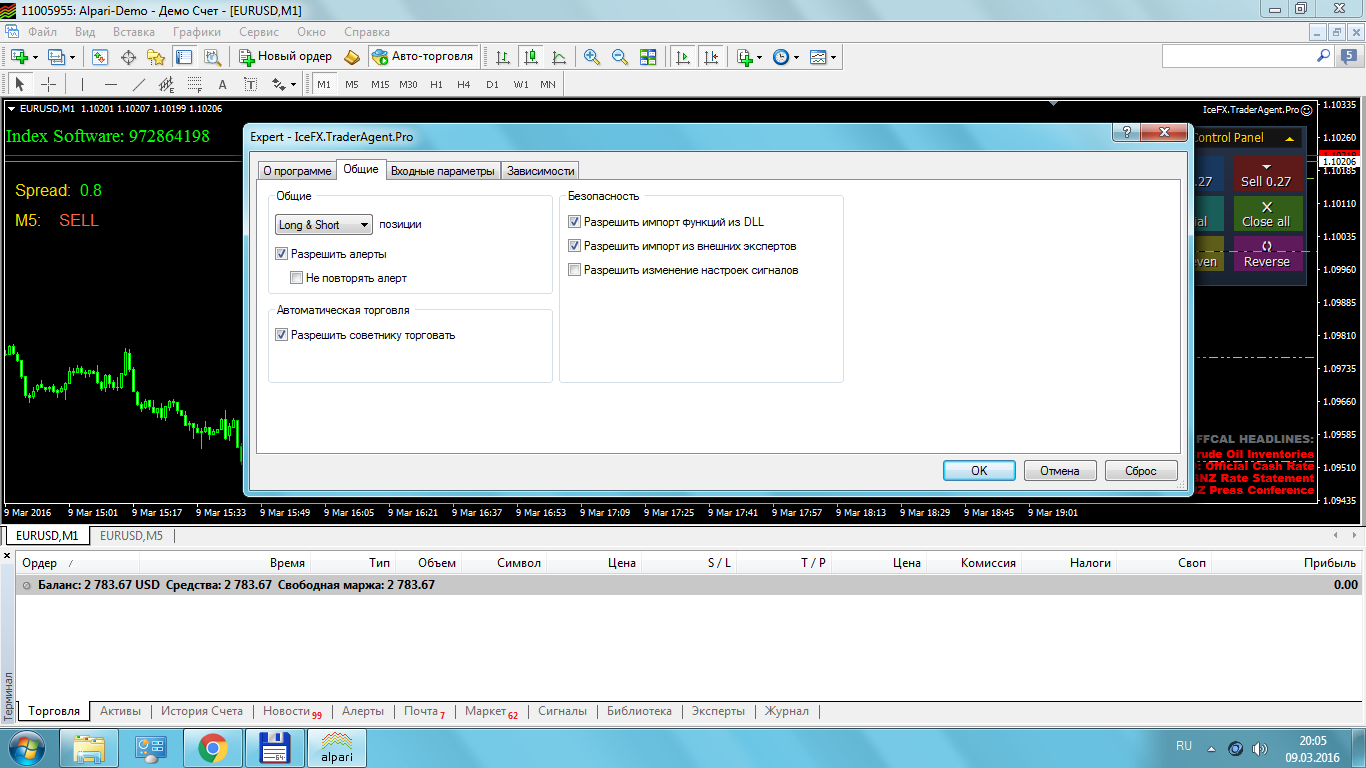Image resolution: width=1366 pixels, height=768 pixels.
Task: Switch chart to candlesticks icon
Action: click(x=531, y=57)
